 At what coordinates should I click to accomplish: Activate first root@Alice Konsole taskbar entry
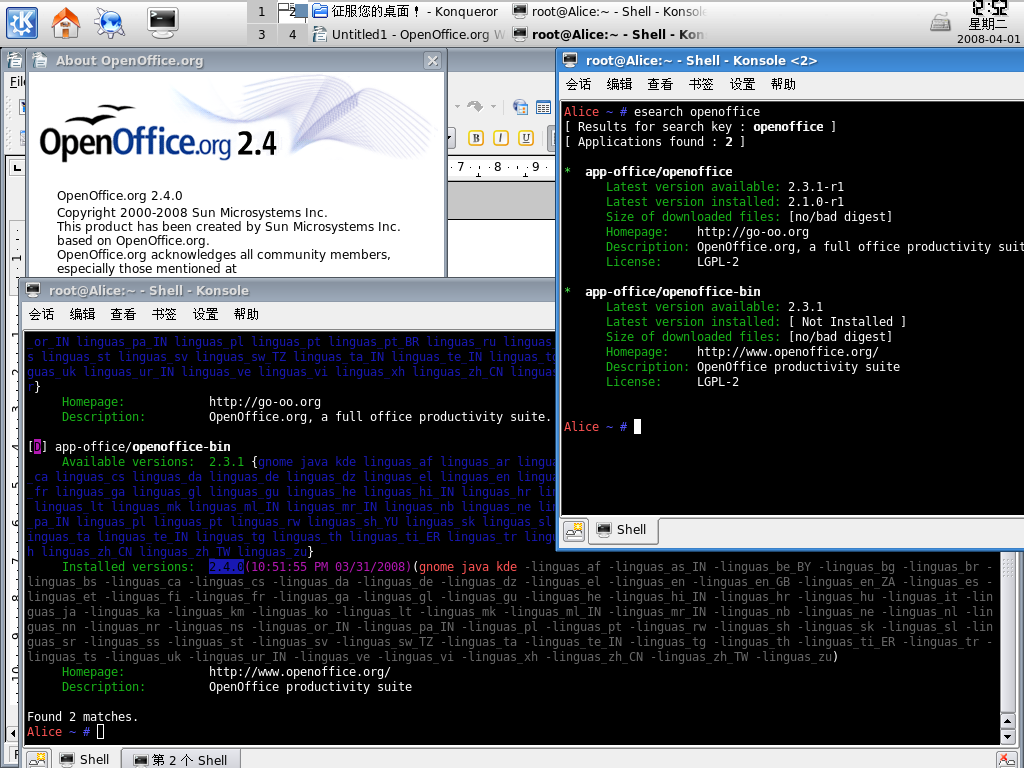[610, 12]
